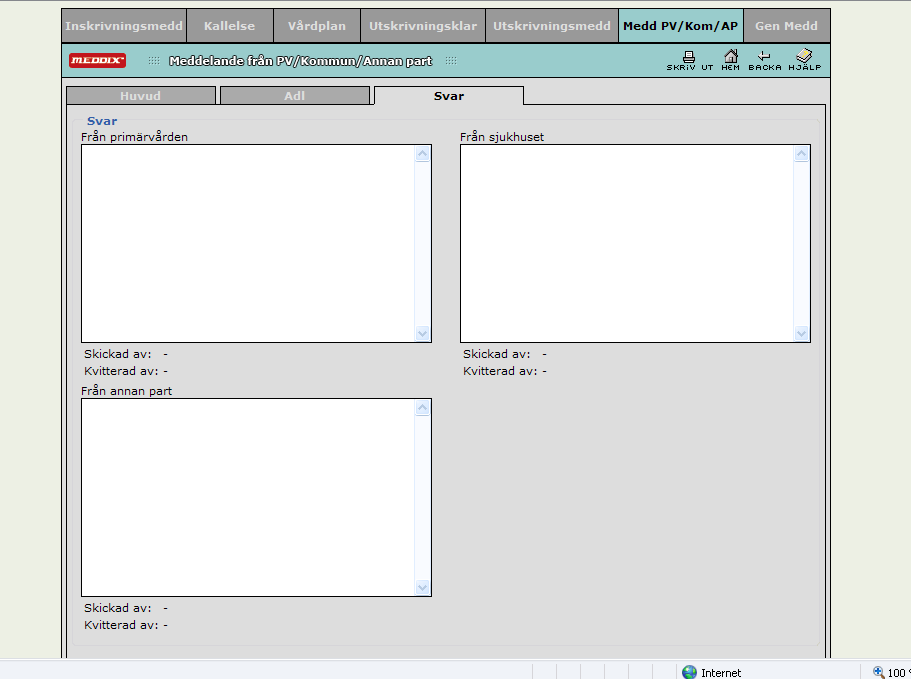Open the Vårdplan tab
911x679 pixels.
[317, 26]
